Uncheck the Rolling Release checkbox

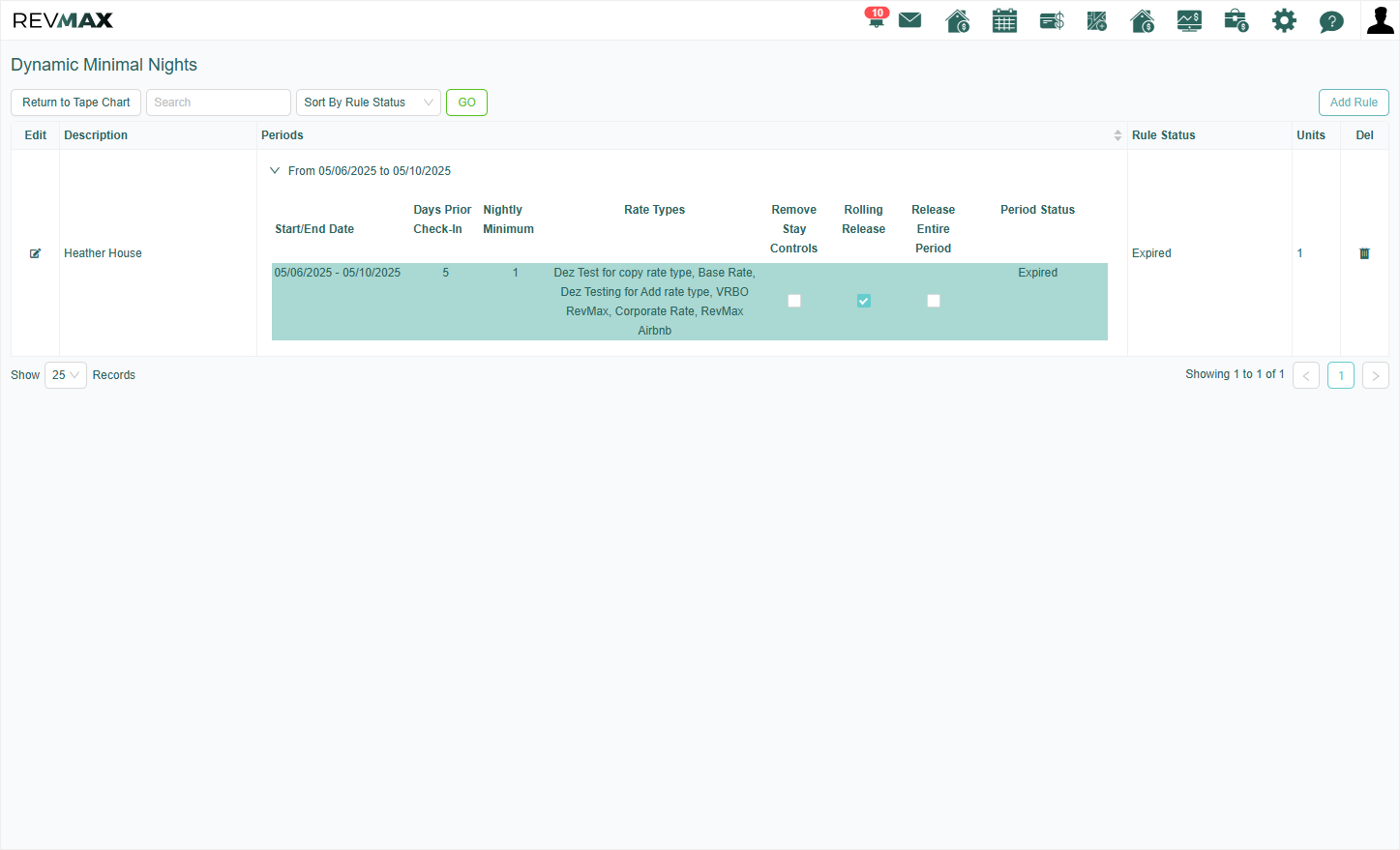(864, 301)
